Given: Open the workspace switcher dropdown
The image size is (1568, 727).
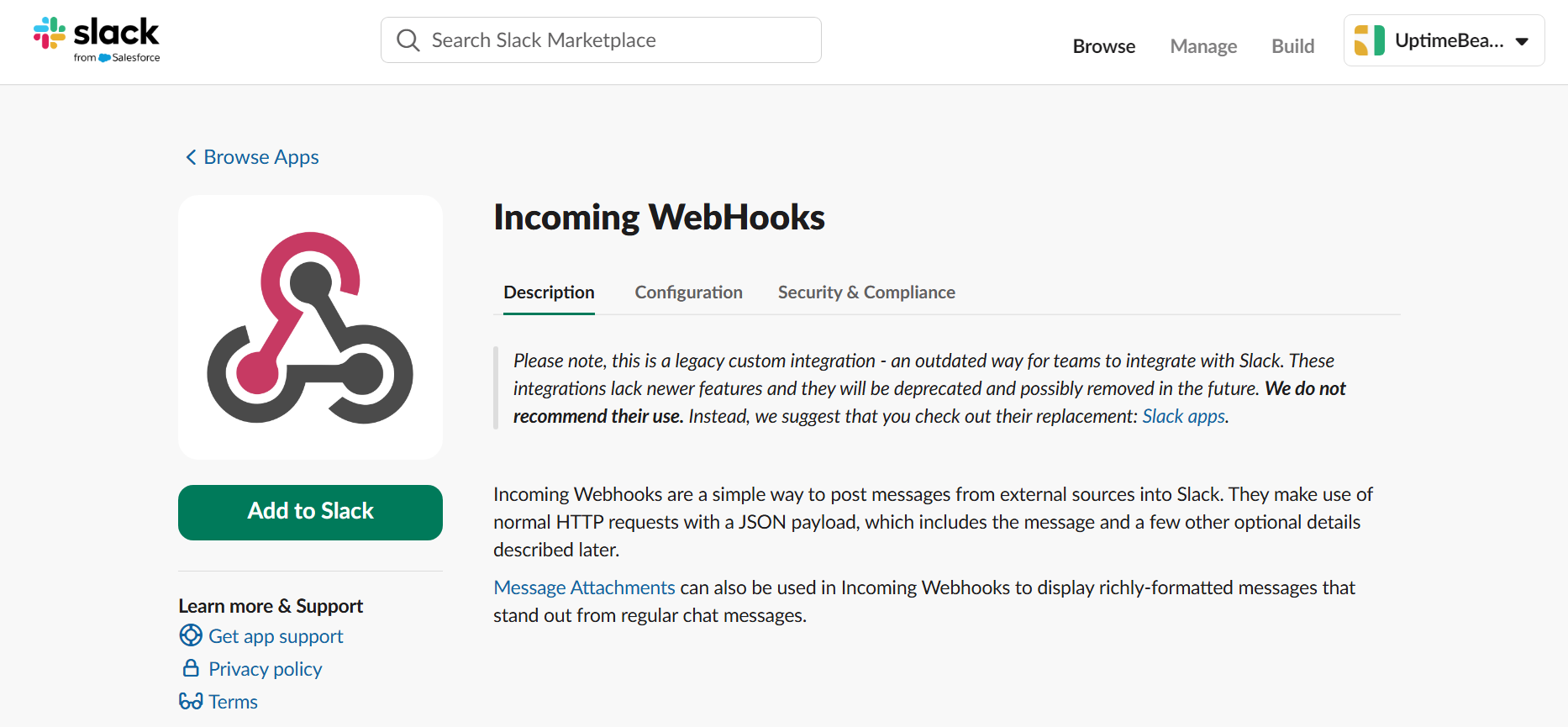Looking at the screenshot, I should click(x=1444, y=40).
